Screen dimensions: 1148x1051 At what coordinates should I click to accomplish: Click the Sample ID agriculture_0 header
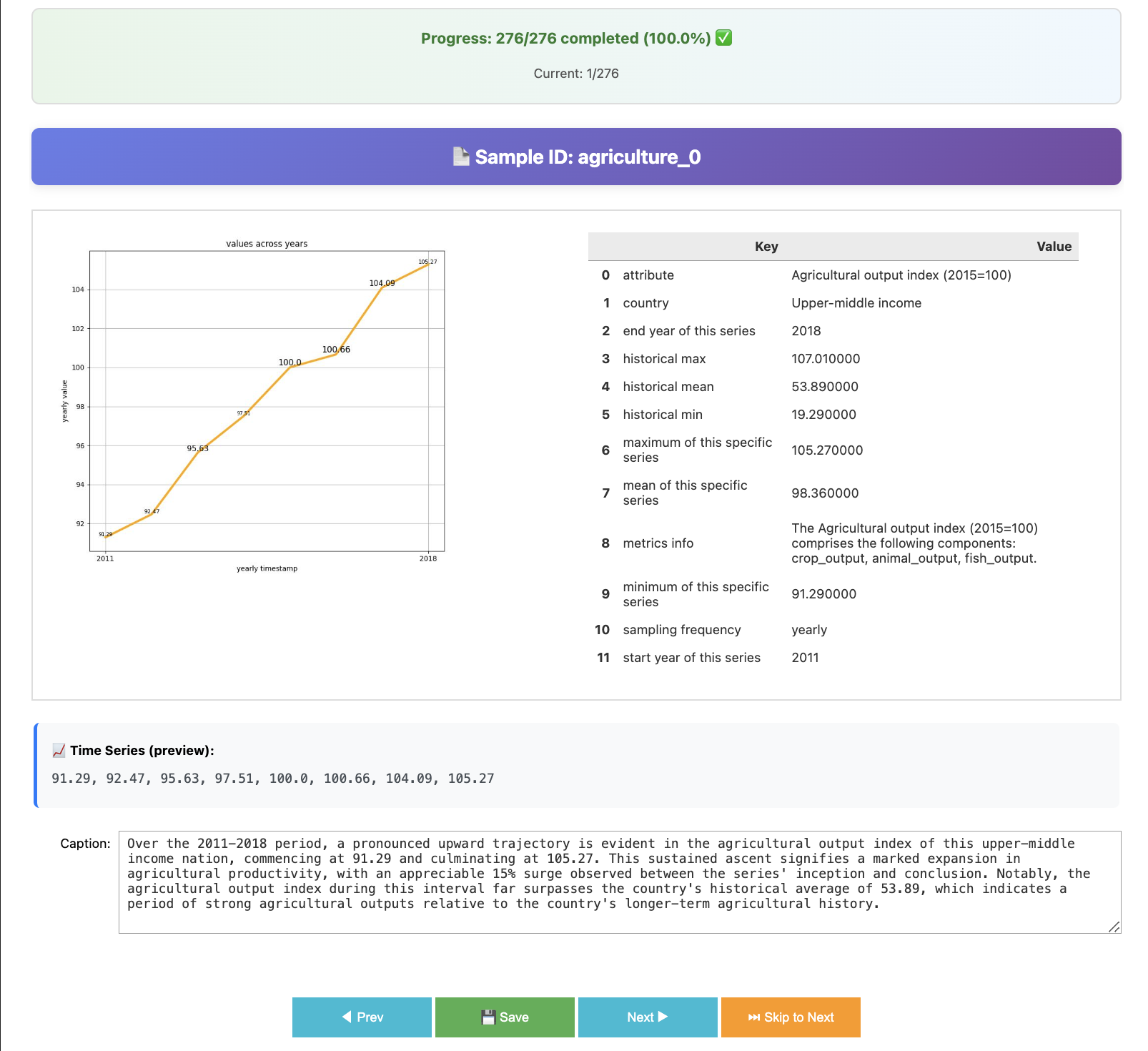click(576, 157)
